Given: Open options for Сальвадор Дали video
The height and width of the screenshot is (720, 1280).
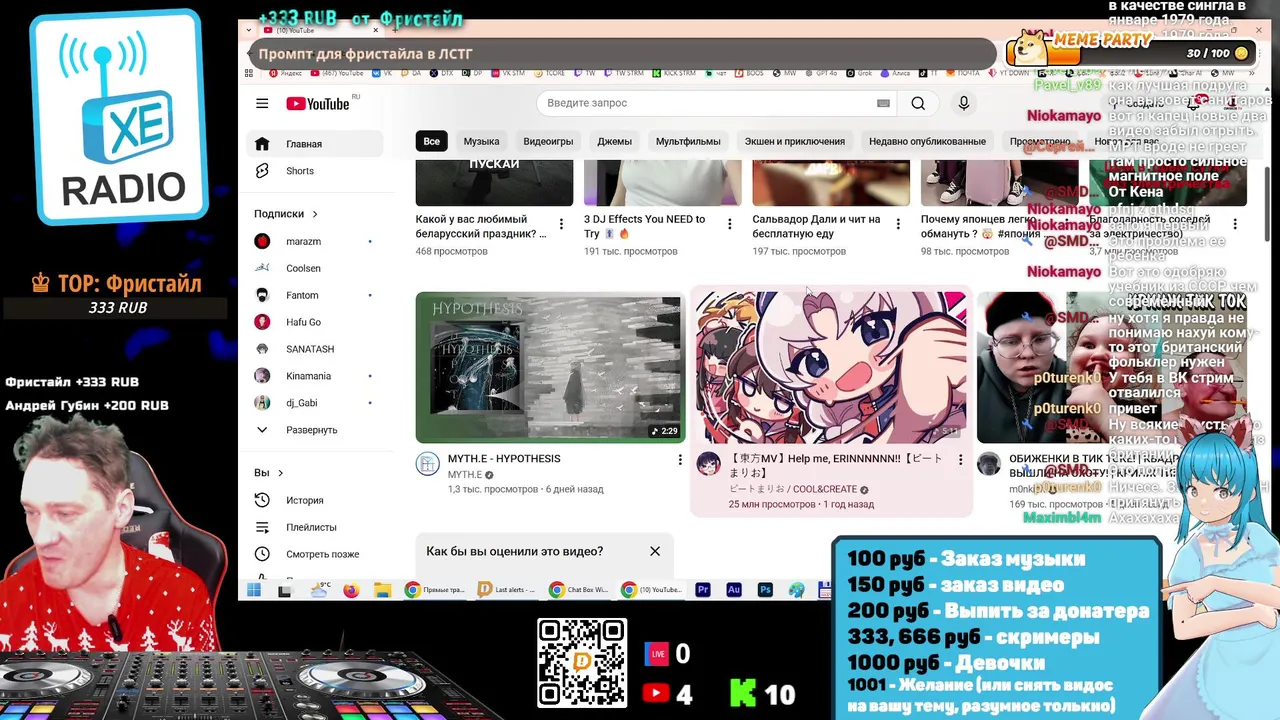Looking at the screenshot, I should click(898, 224).
